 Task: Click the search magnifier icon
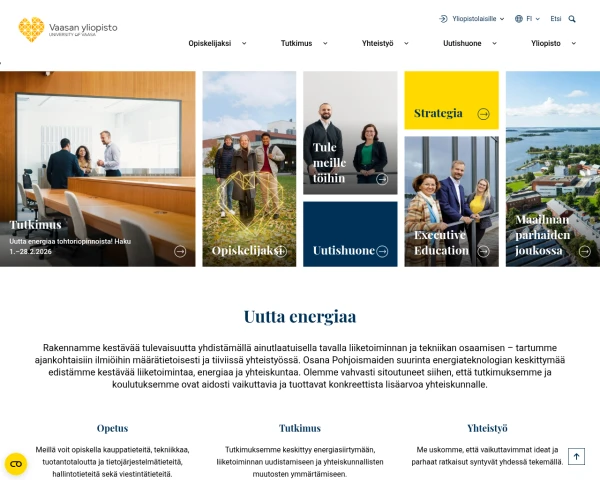point(572,19)
